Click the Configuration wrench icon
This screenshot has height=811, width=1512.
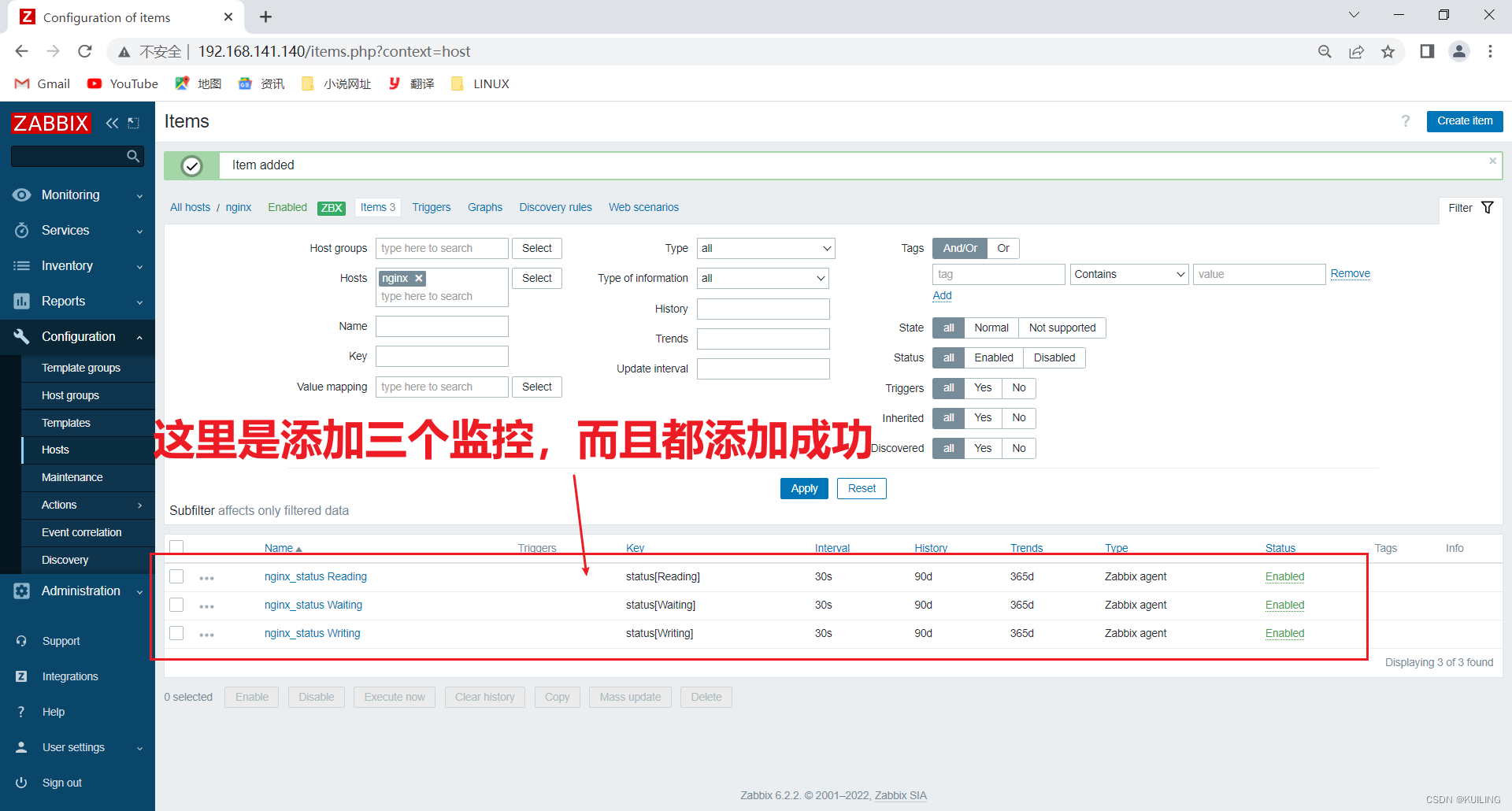pos(22,336)
